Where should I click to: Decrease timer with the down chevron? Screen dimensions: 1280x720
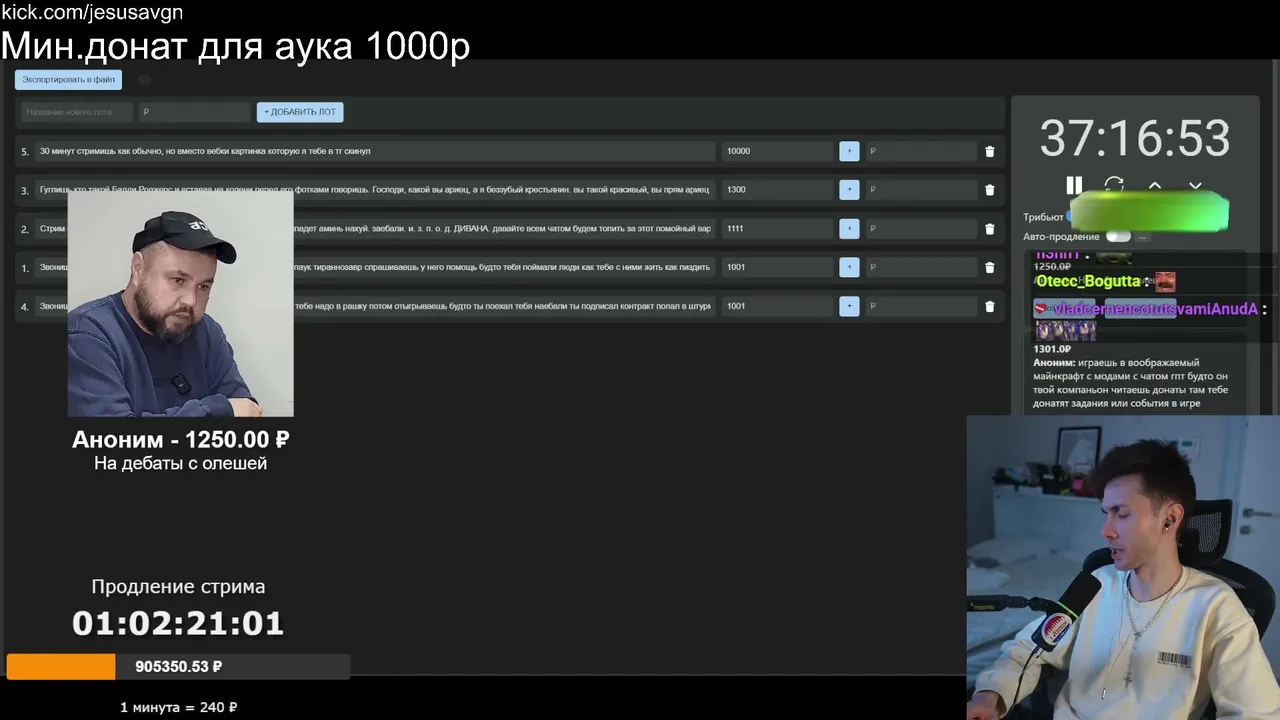tap(1195, 185)
